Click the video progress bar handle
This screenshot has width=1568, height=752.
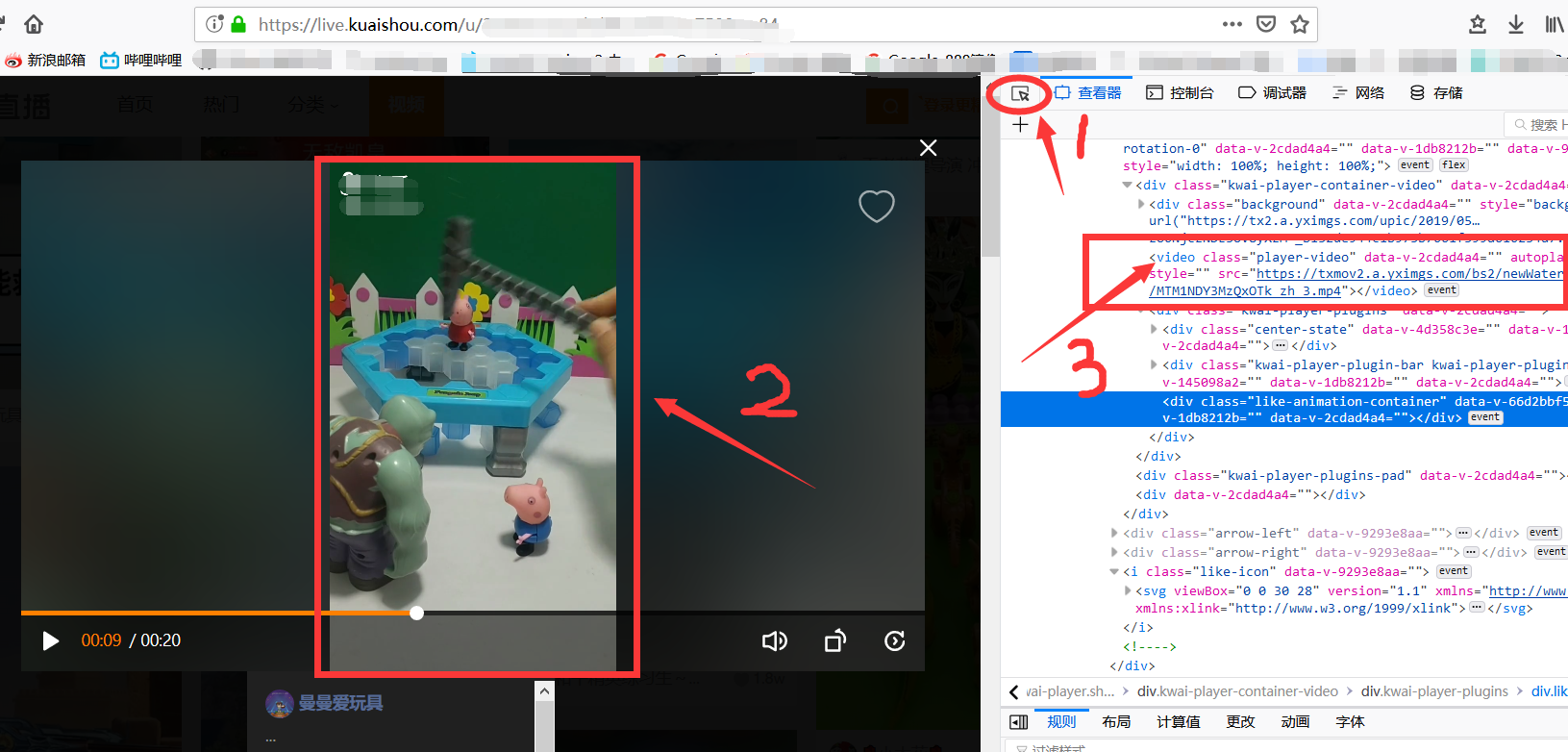pos(416,613)
